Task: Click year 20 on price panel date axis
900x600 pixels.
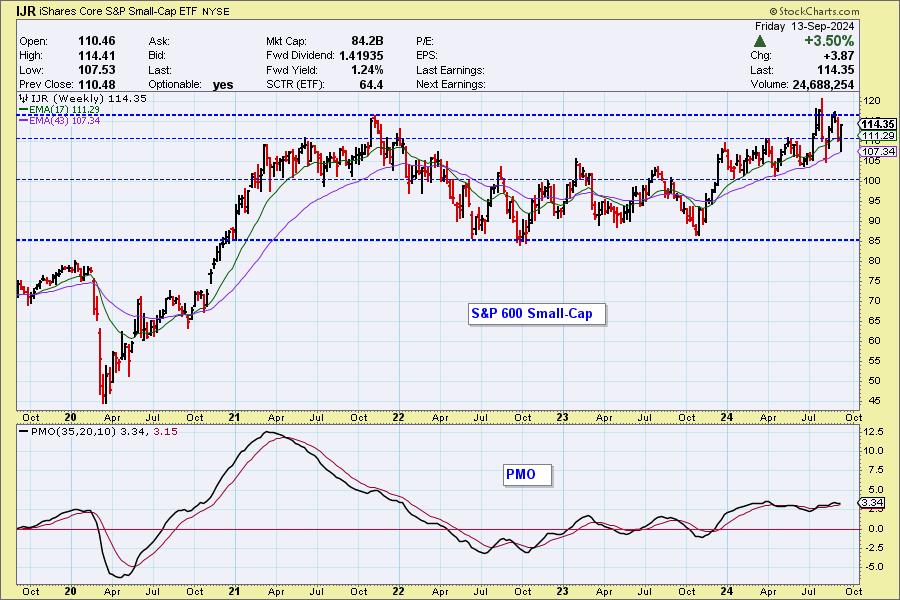Action: click(x=71, y=417)
